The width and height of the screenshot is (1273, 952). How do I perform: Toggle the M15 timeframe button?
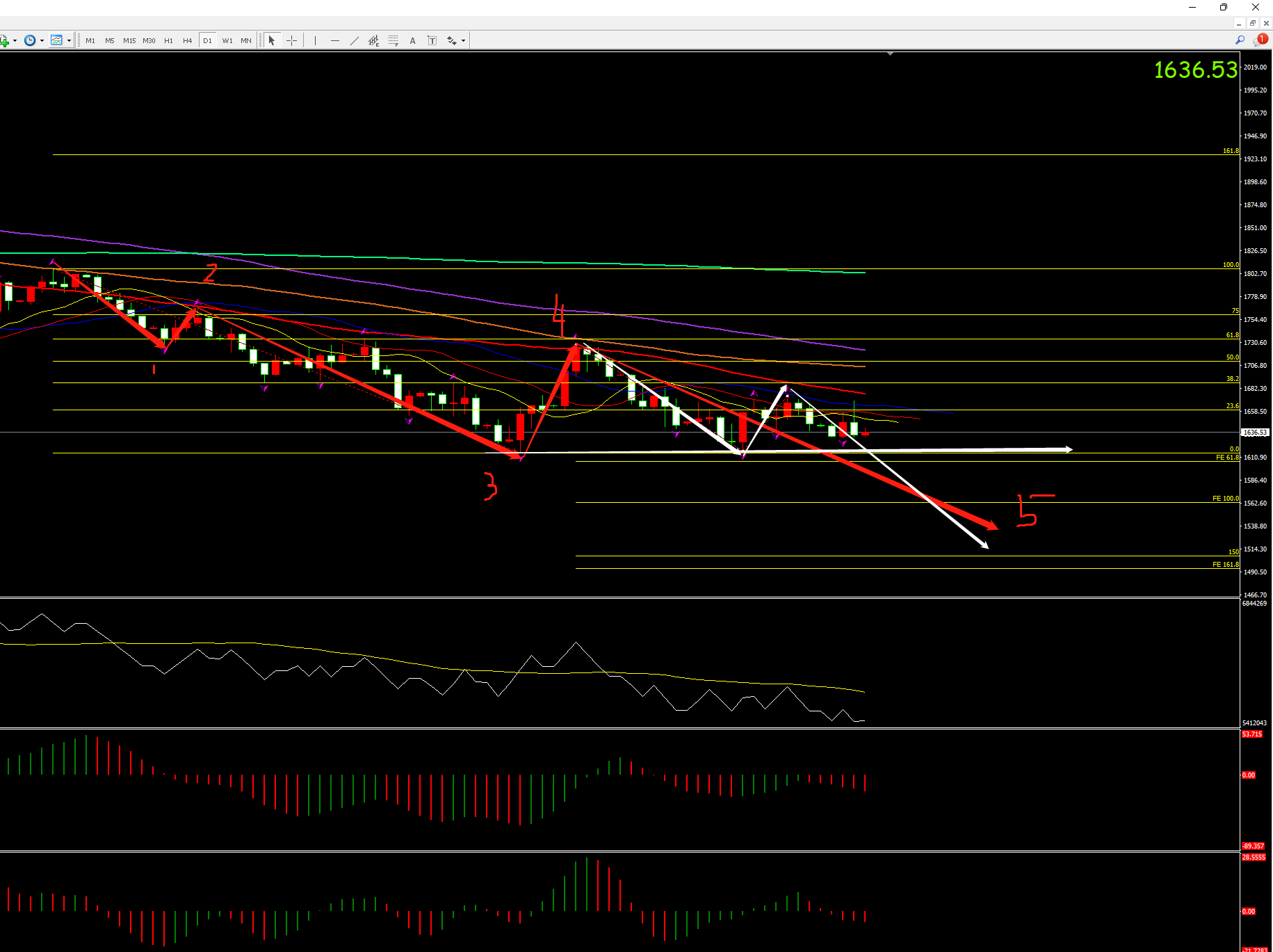[129, 40]
